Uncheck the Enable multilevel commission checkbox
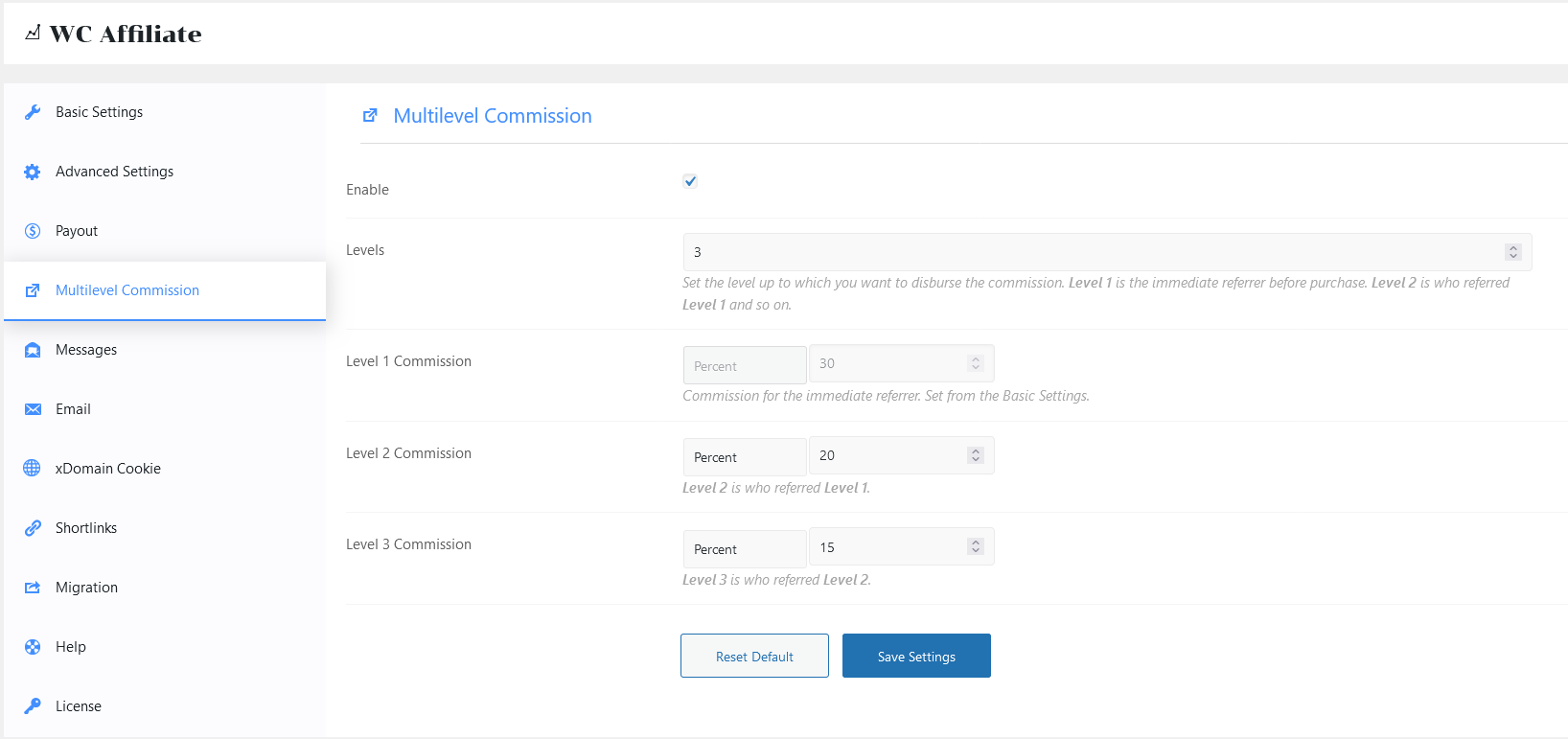This screenshot has height=739, width=1568. coord(690,181)
